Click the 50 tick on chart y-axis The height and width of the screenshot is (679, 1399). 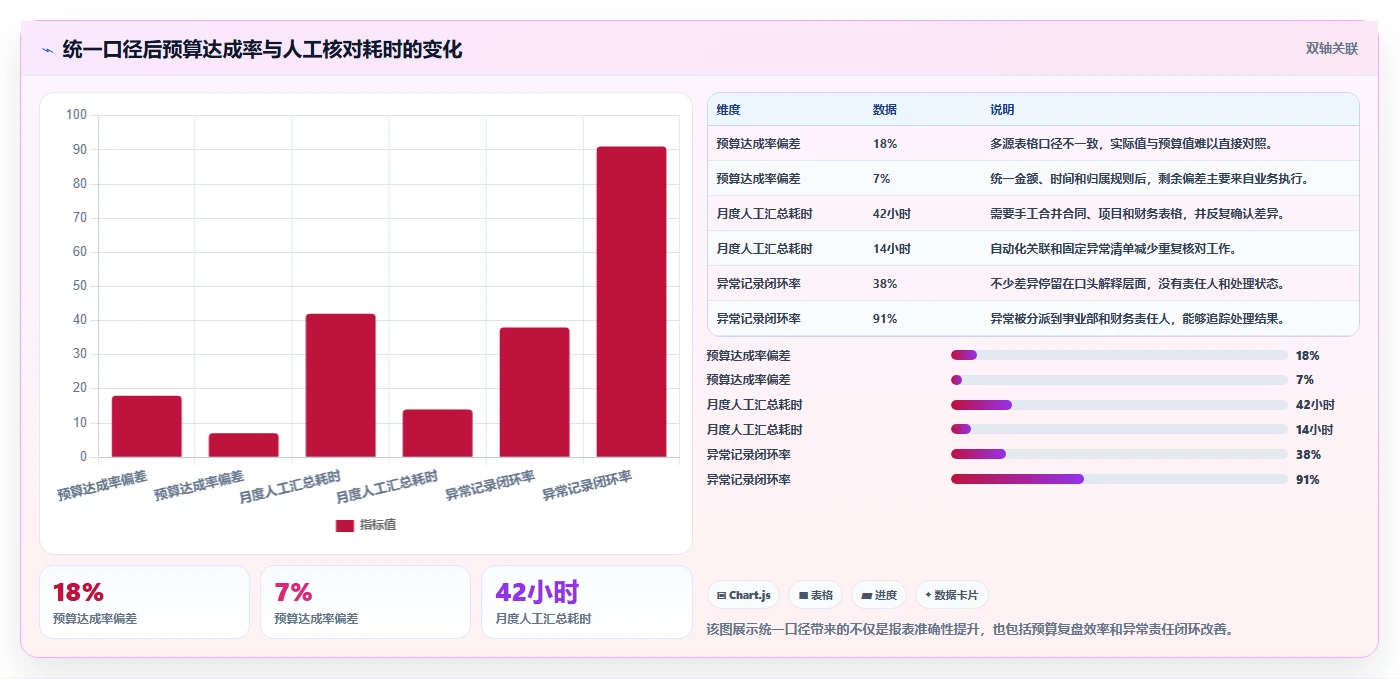pyautogui.click(x=79, y=286)
